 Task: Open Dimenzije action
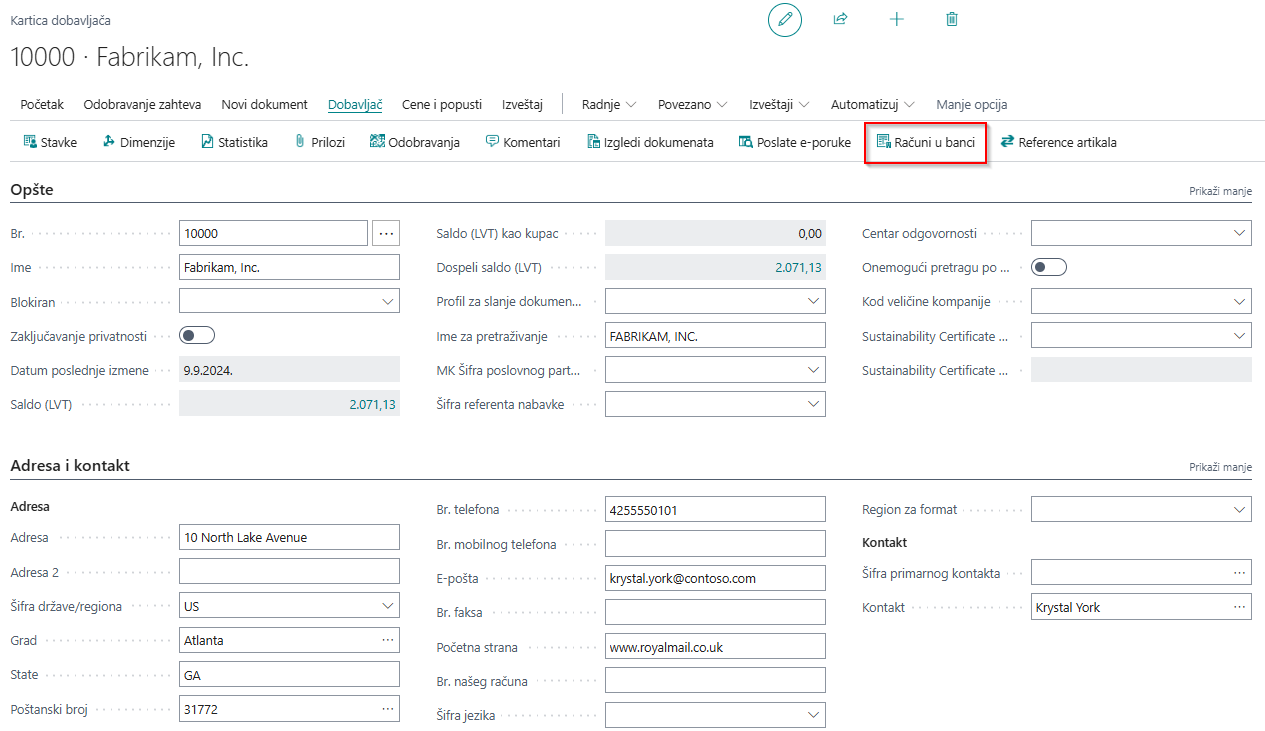[138, 143]
